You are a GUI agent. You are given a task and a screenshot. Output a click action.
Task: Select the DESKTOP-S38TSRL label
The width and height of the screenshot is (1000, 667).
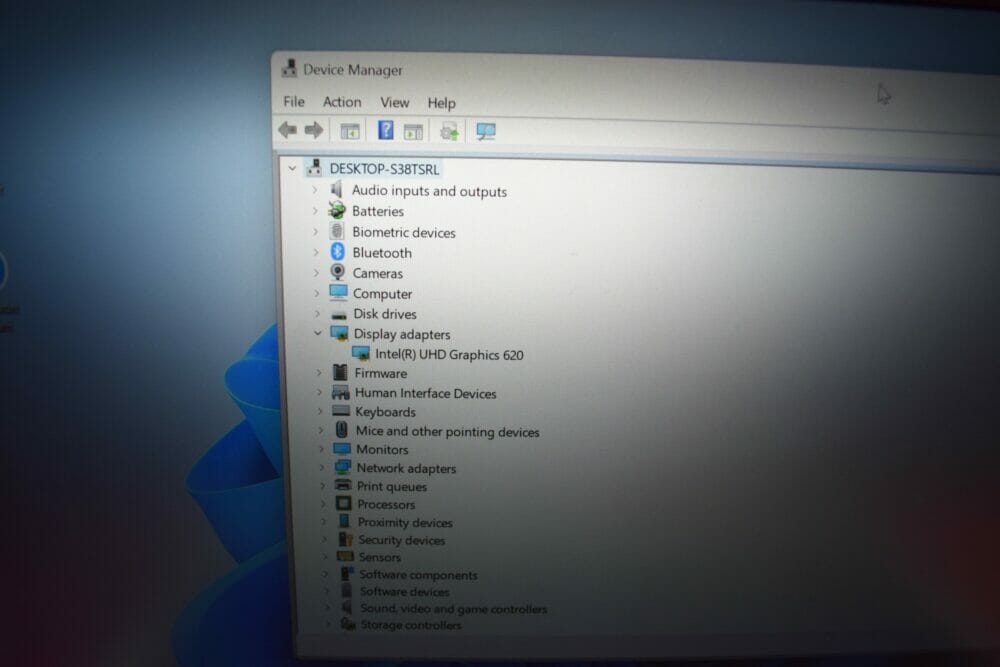tap(384, 169)
